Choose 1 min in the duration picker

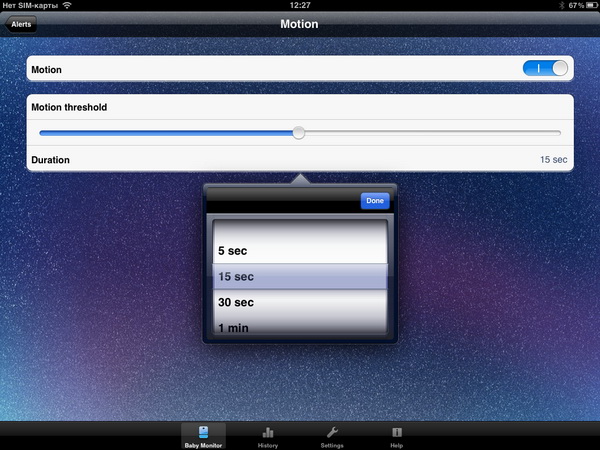tap(233, 326)
